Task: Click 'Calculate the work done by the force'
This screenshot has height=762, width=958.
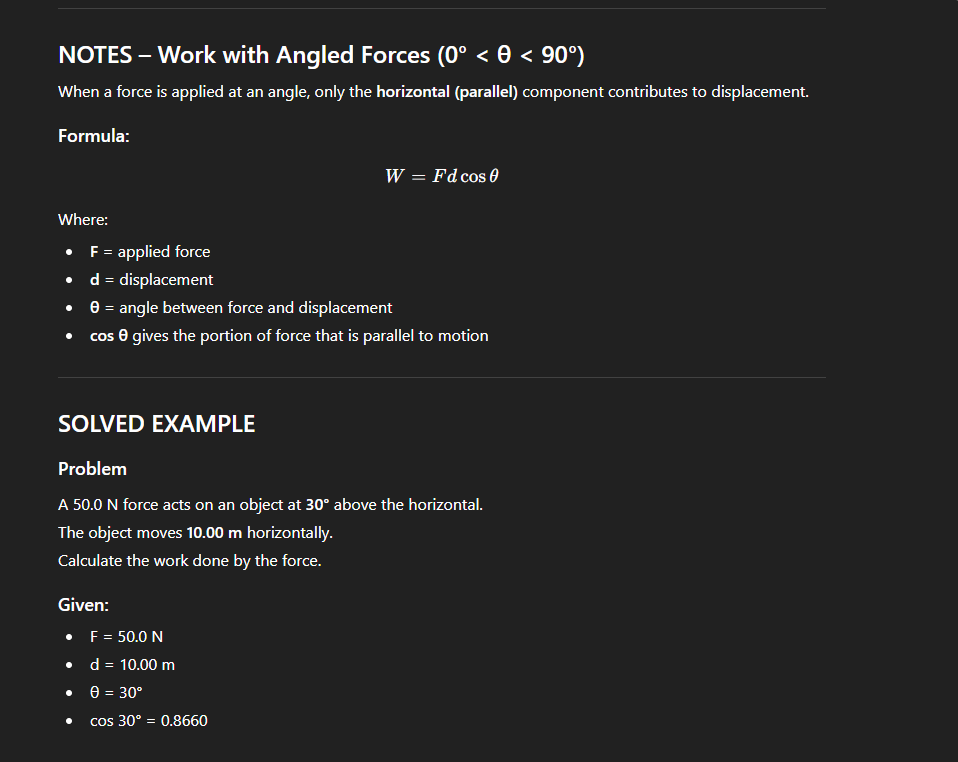Action: (x=190, y=561)
